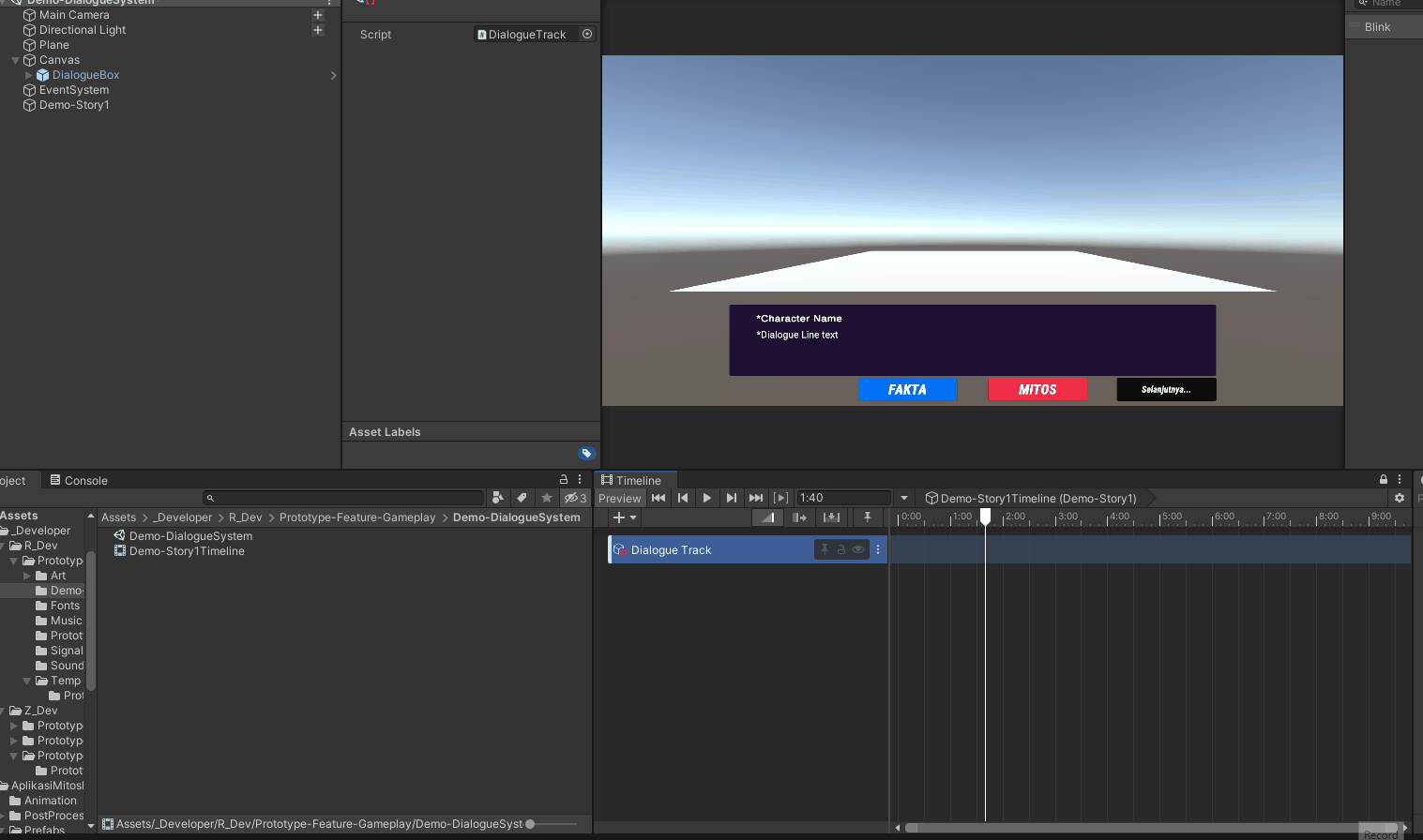The width and height of the screenshot is (1423, 840).
Task: Toggle the lock on Dialogue Track
Action: tap(841, 550)
